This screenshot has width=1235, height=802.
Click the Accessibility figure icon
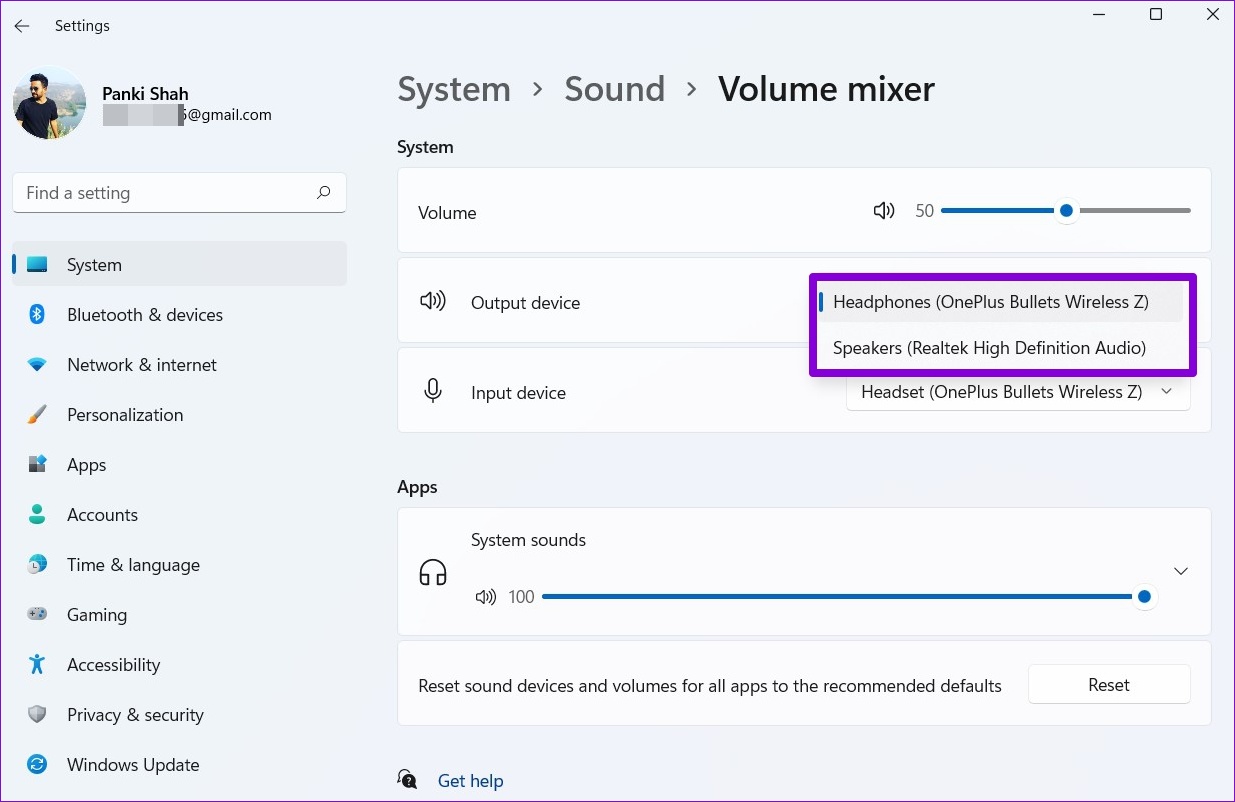point(37,665)
